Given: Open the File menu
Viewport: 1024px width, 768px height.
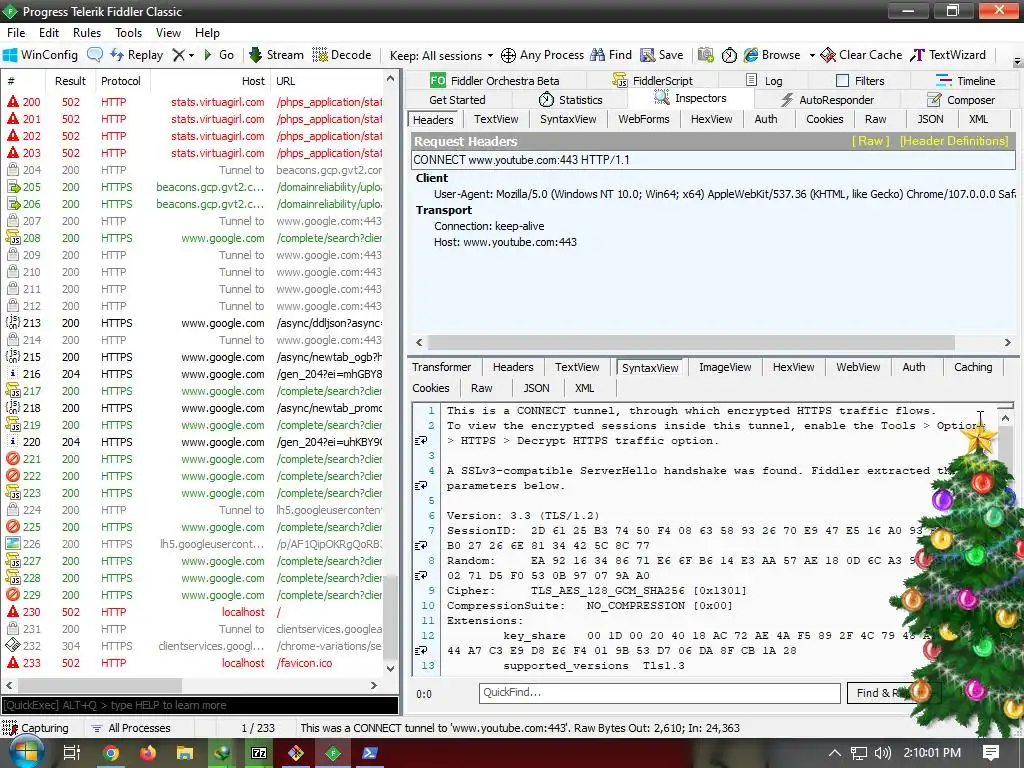Looking at the screenshot, I should 16,33.
